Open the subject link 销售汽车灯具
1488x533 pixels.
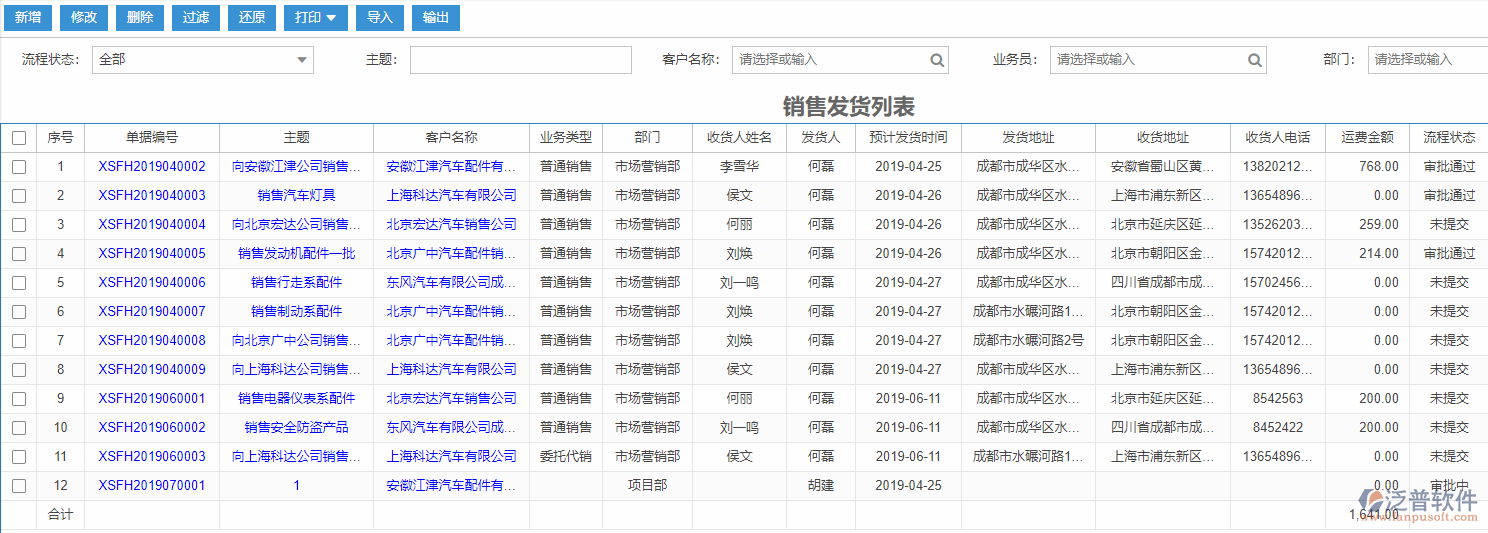297,196
